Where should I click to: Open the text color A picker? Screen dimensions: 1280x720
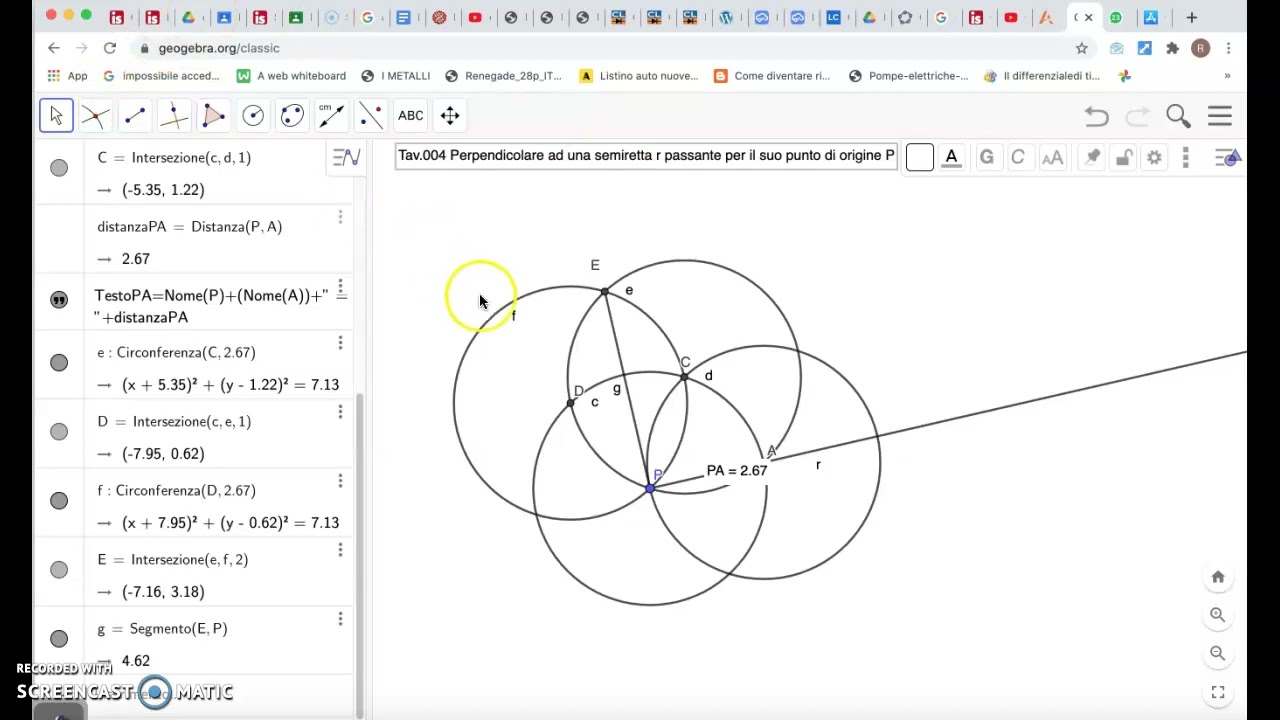(x=951, y=157)
